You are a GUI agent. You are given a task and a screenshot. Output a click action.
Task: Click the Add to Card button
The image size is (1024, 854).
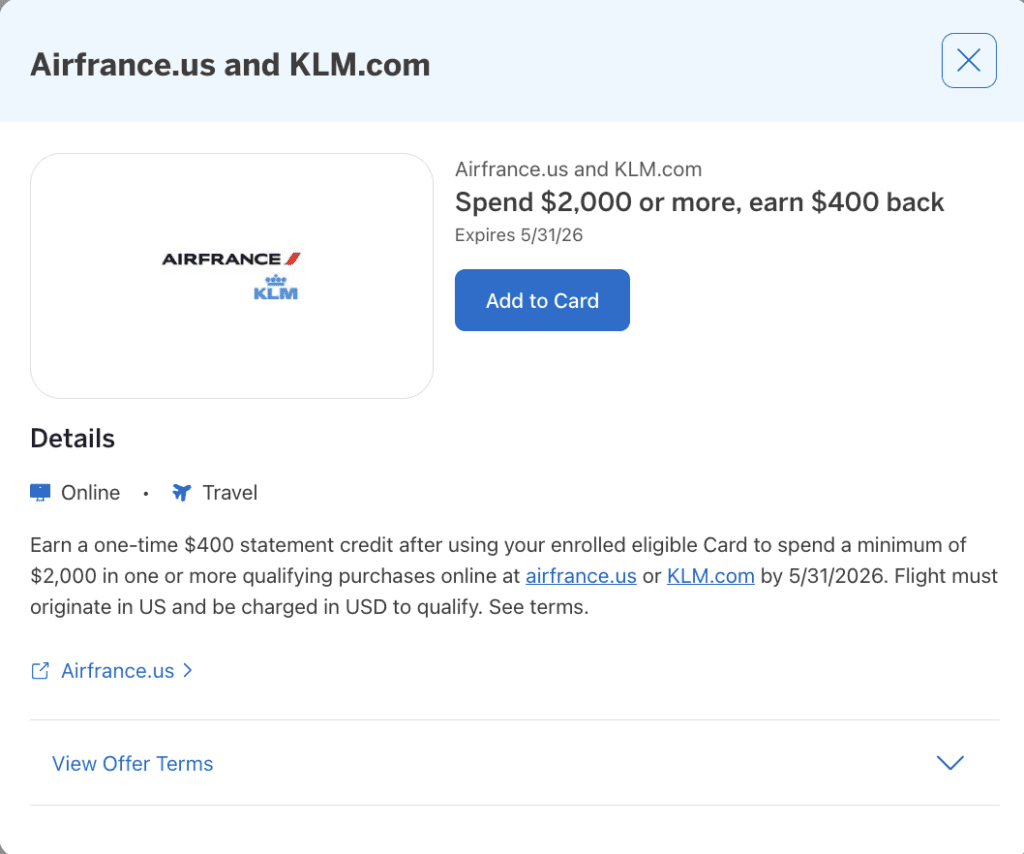coord(542,300)
